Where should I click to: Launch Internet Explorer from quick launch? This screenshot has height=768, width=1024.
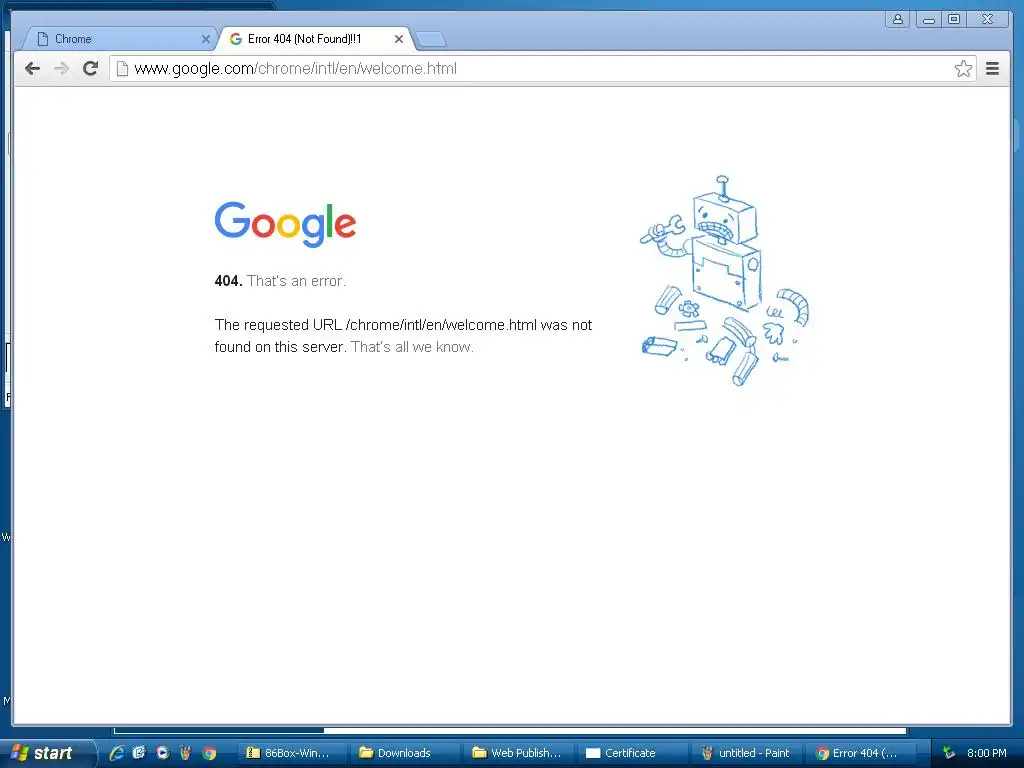(x=116, y=753)
